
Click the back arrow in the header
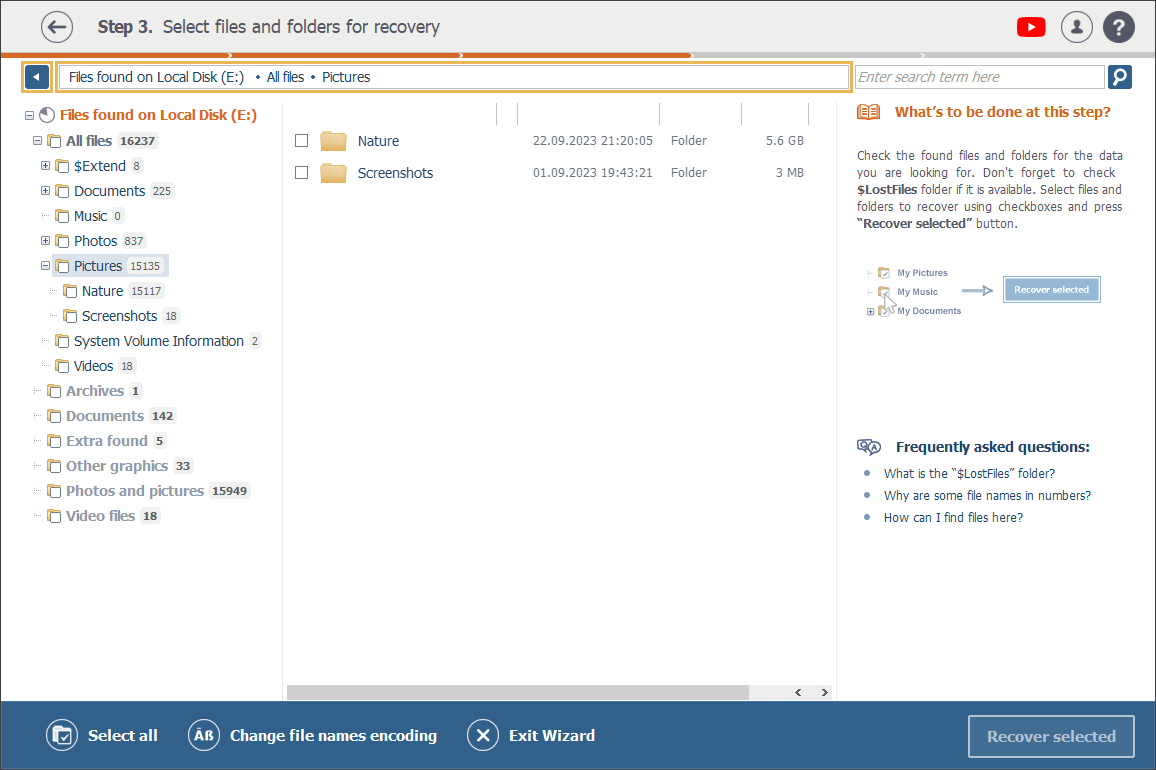coord(58,27)
